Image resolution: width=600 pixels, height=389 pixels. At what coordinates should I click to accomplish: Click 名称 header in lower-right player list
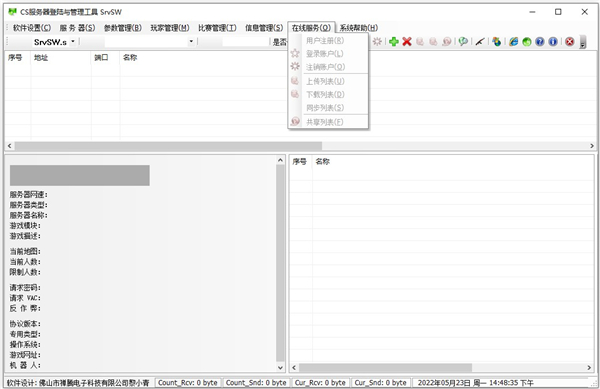[x=323, y=162]
